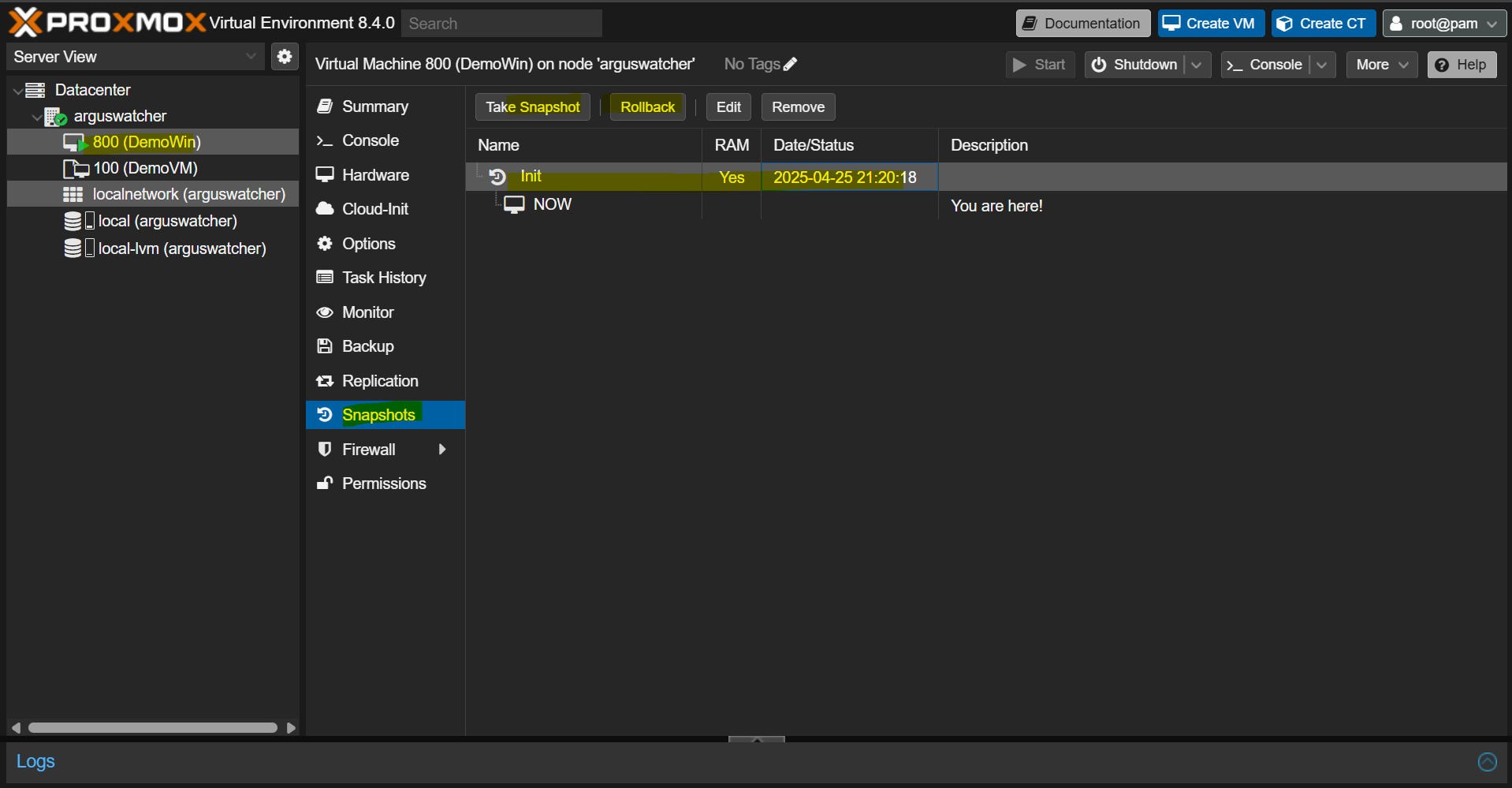Screen dimensions: 1512x788
Task: Sort by the Name column header
Action: pos(583,145)
